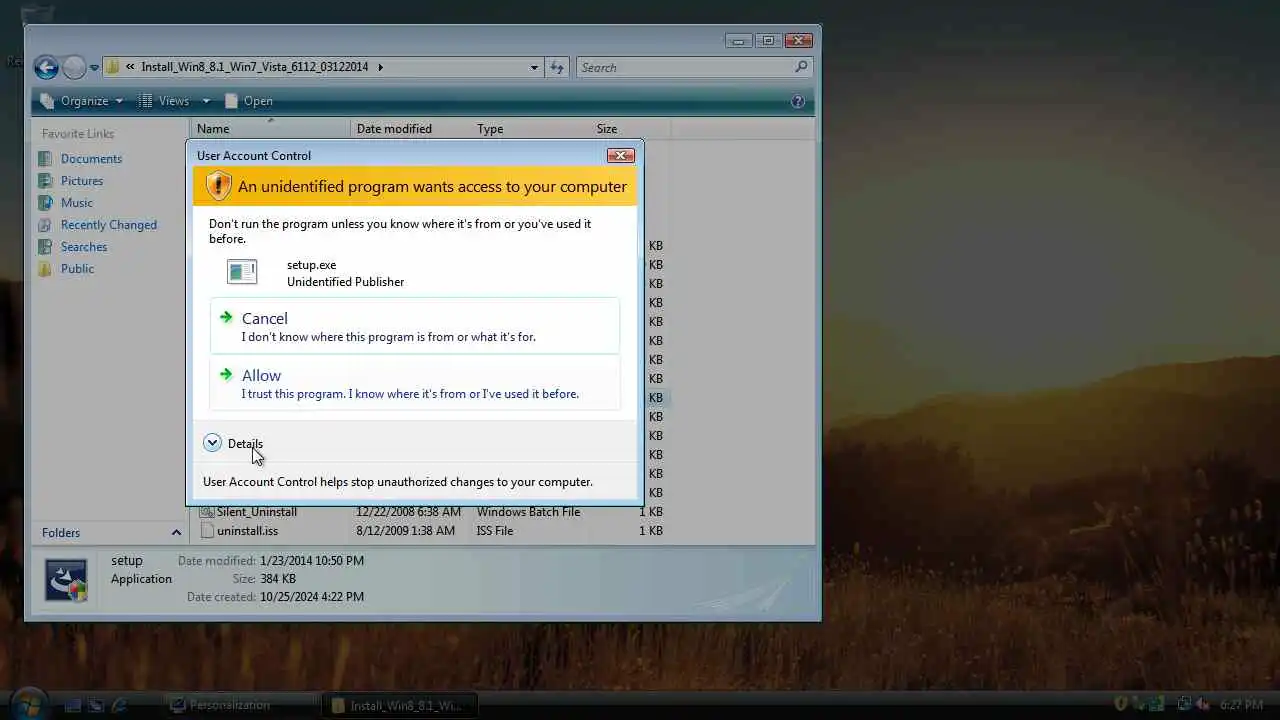Expand the address bar path arrow
Screen dimensions: 1280x720
coord(380,67)
